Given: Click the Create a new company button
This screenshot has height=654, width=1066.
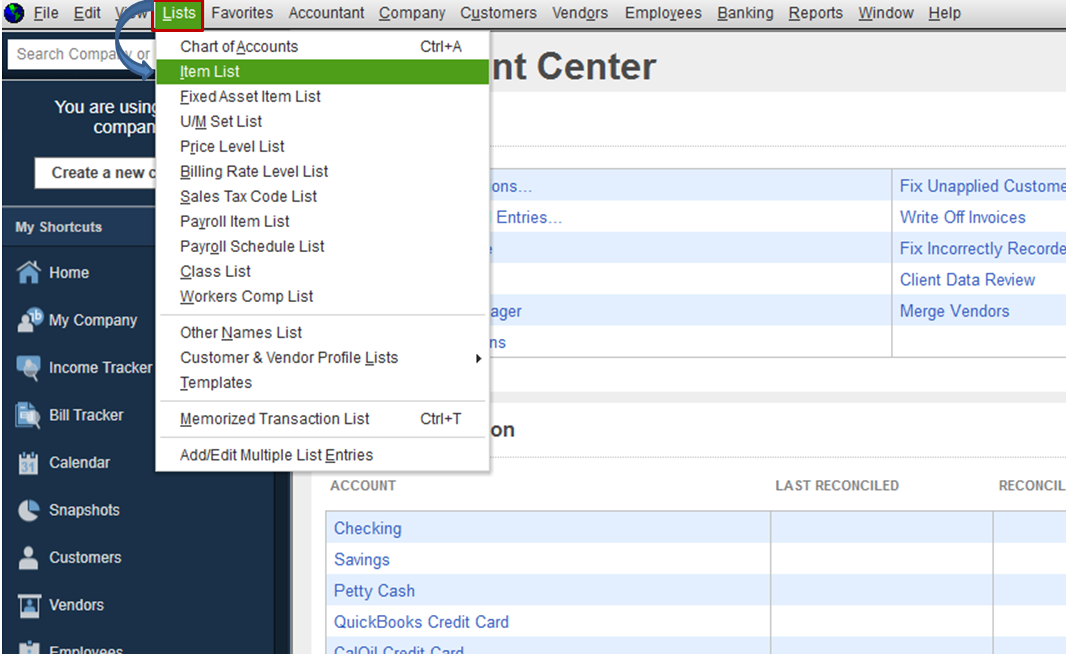Looking at the screenshot, I should click(x=95, y=173).
